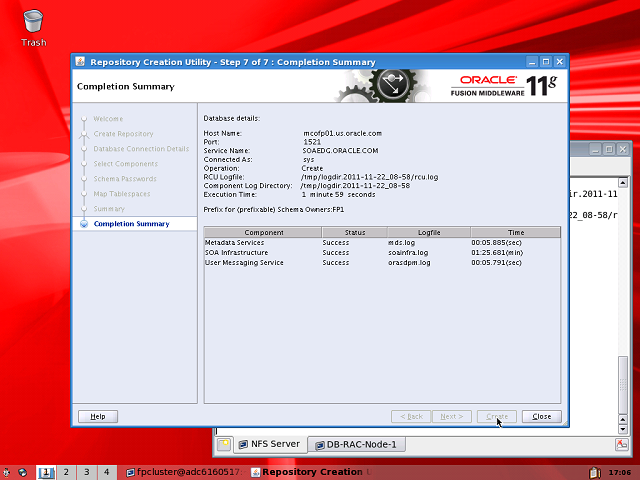Click the disabled Next button
This screenshot has height=480, width=640.
452,416
